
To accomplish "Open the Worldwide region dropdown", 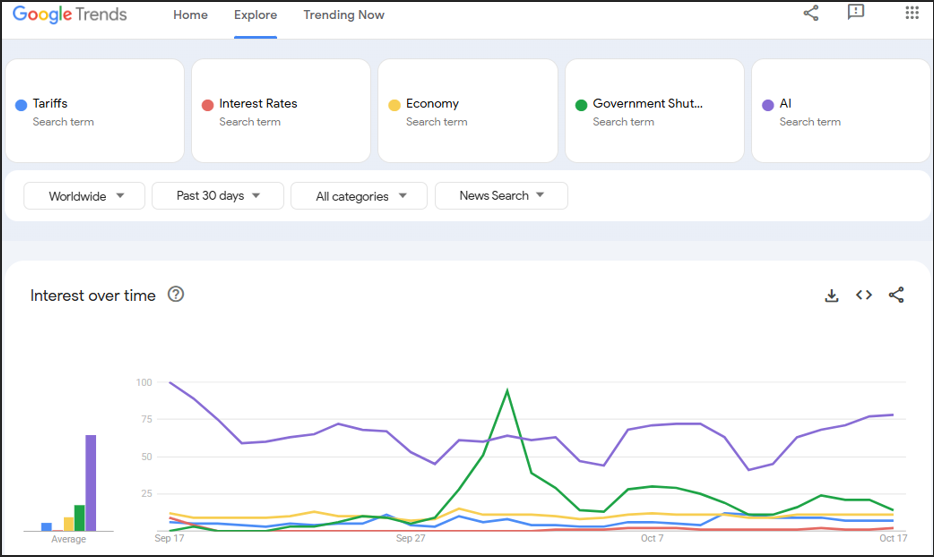I will click(84, 196).
